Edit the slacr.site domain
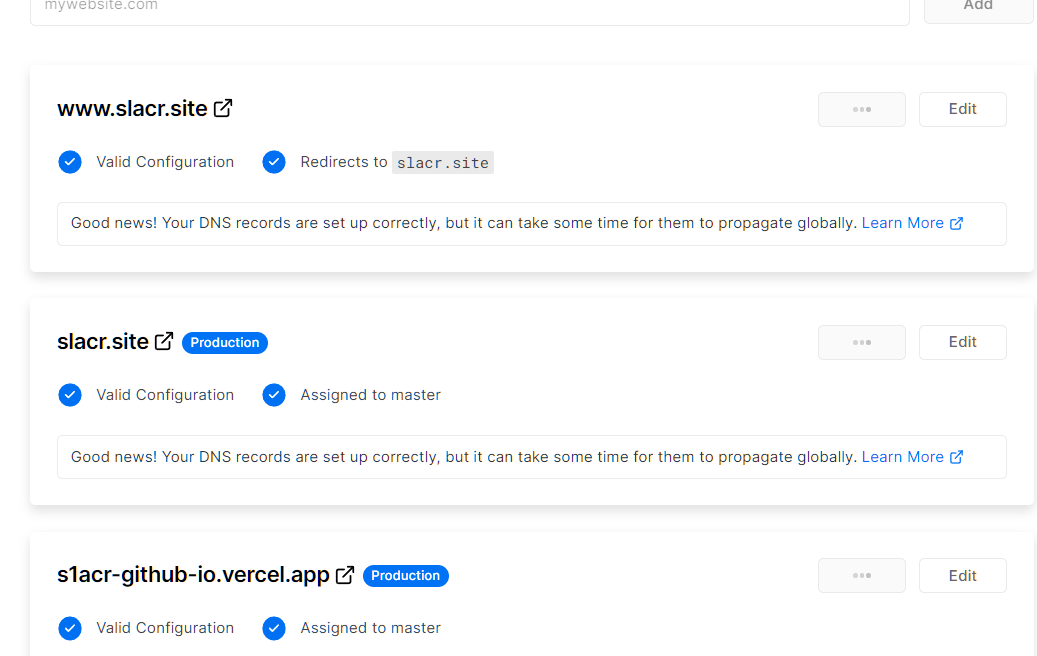The height and width of the screenshot is (656, 1037). pos(962,342)
